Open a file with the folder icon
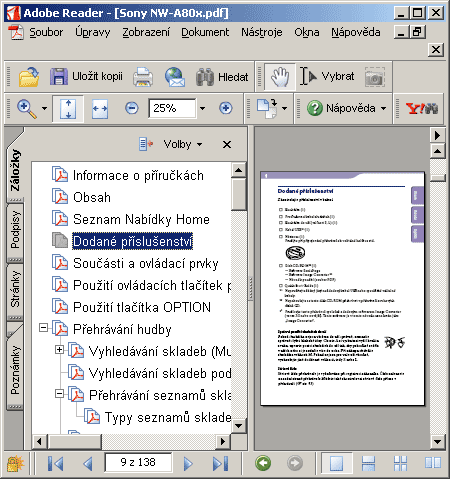 coord(29,77)
